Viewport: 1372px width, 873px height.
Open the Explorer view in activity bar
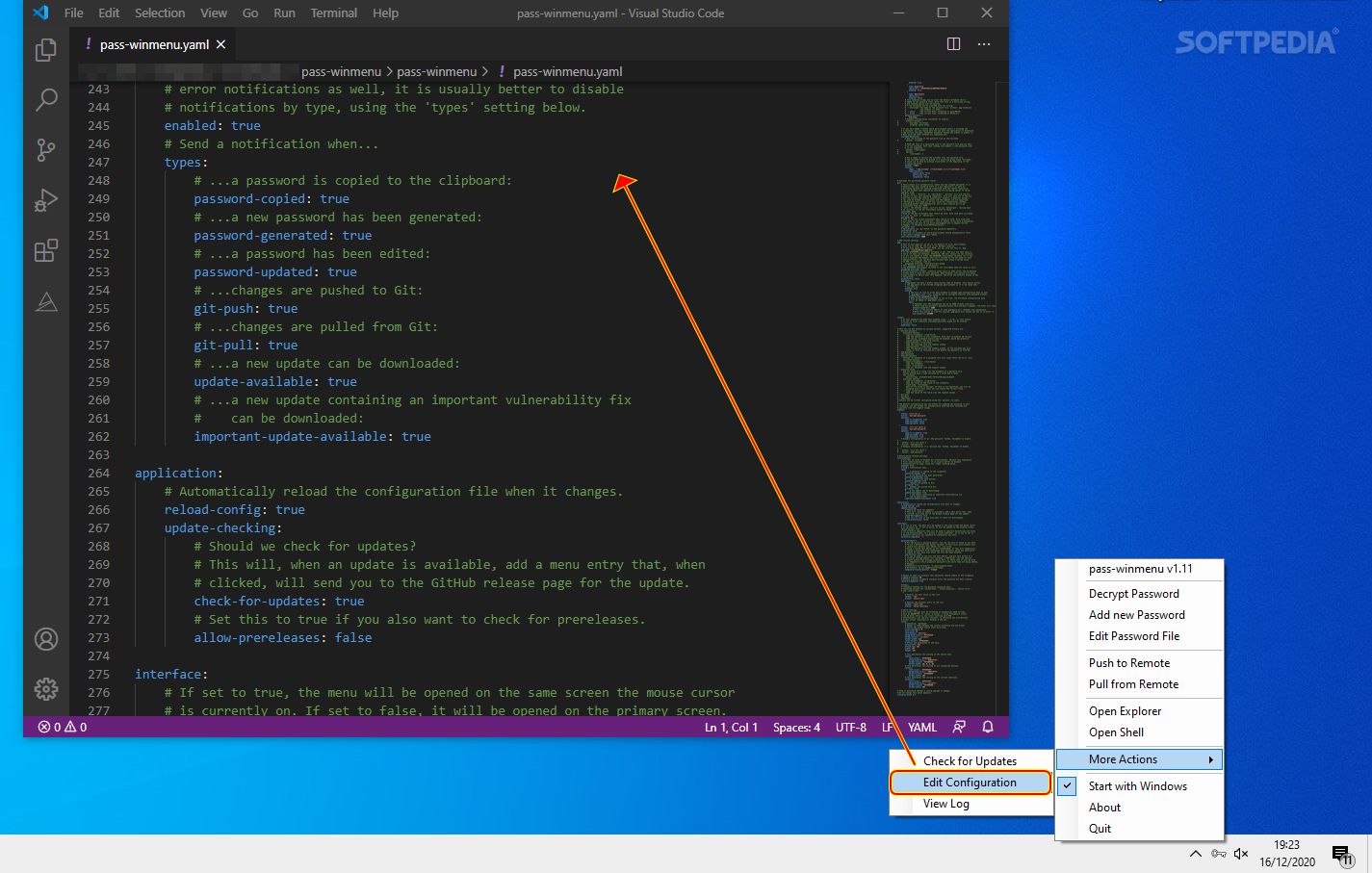(x=46, y=50)
